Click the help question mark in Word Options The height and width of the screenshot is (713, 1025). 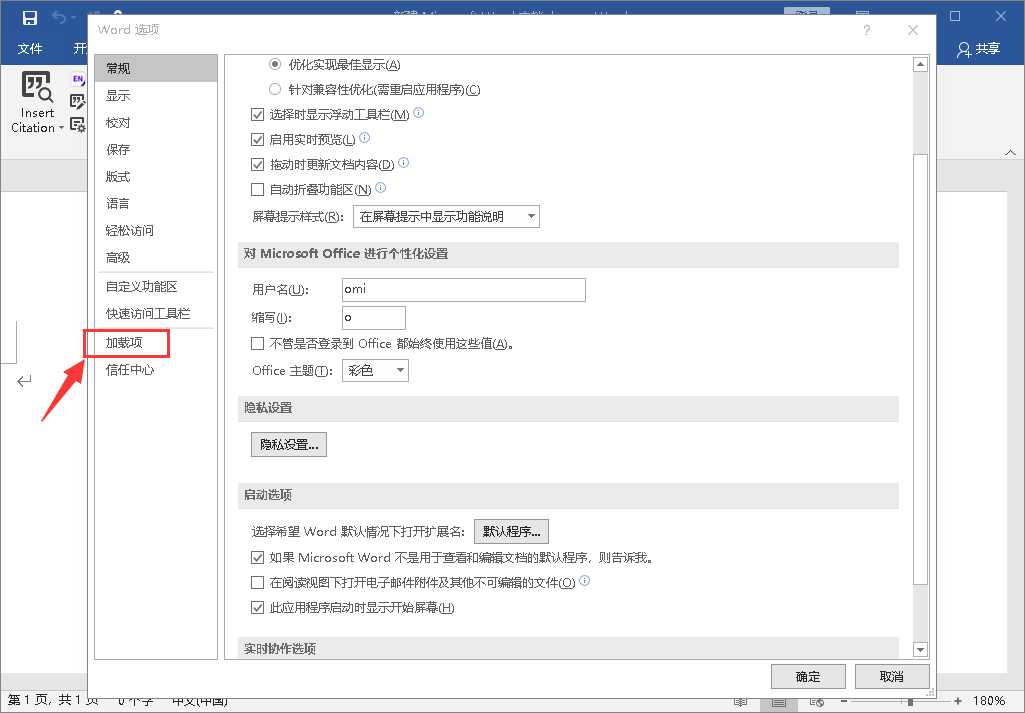click(867, 30)
